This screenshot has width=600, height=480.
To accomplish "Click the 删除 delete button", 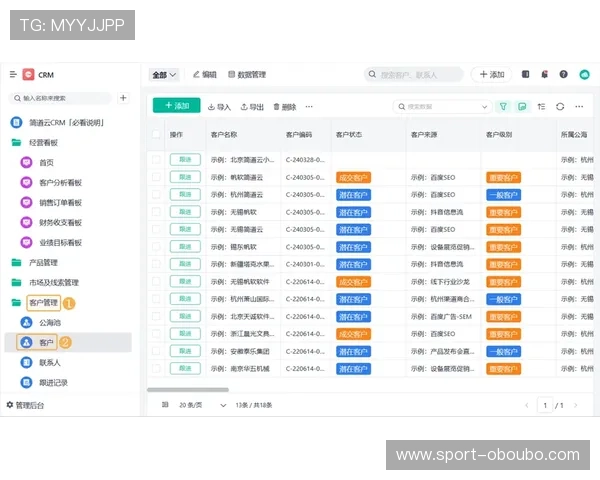I will (x=285, y=107).
